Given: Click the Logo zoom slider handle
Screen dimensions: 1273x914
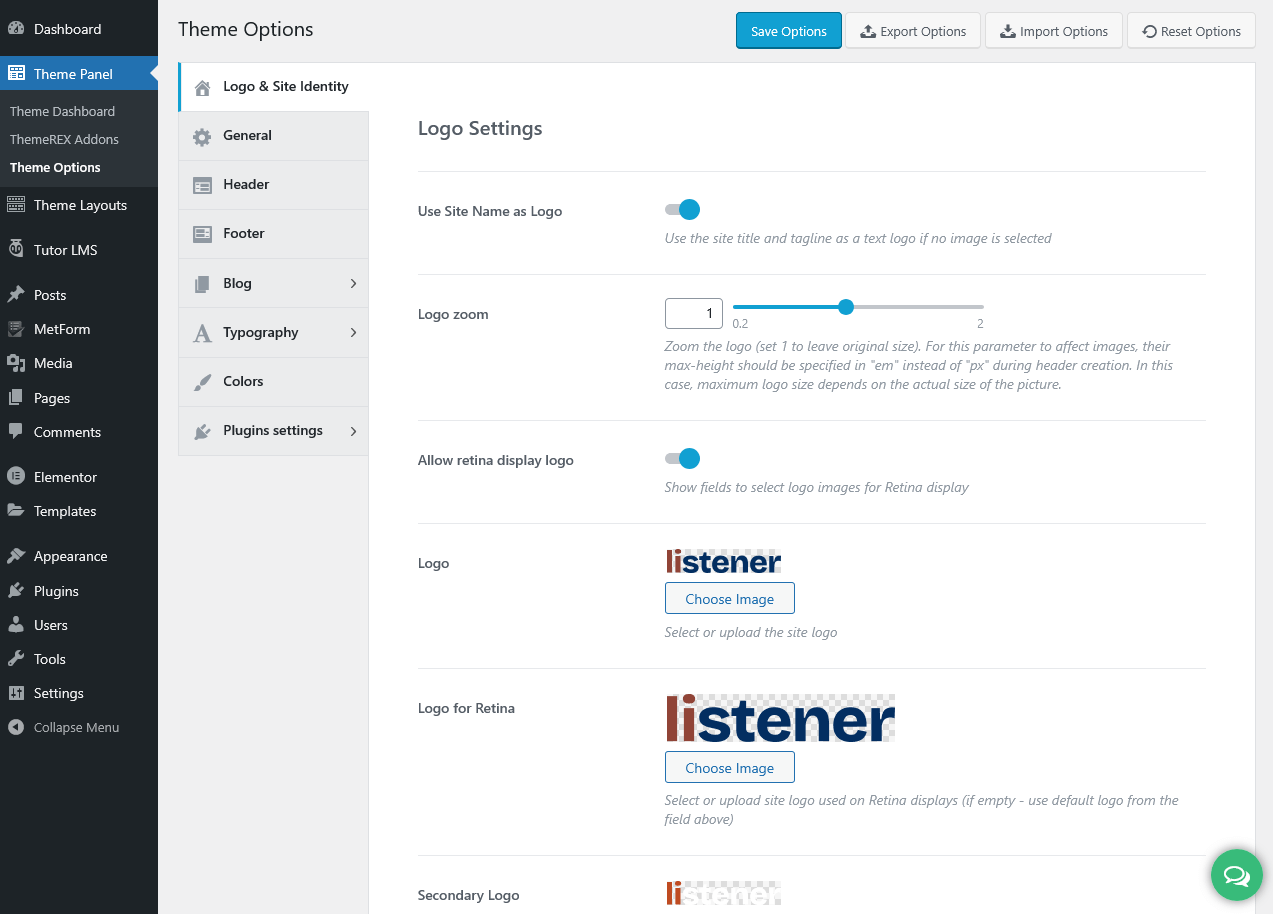Looking at the screenshot, I should (x=846, y=307).
